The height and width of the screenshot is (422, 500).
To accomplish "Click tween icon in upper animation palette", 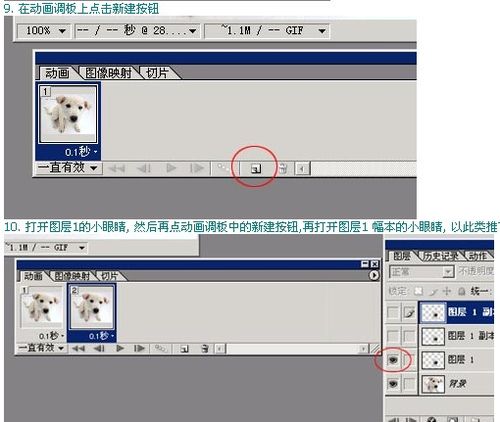I will coord(223,168).
